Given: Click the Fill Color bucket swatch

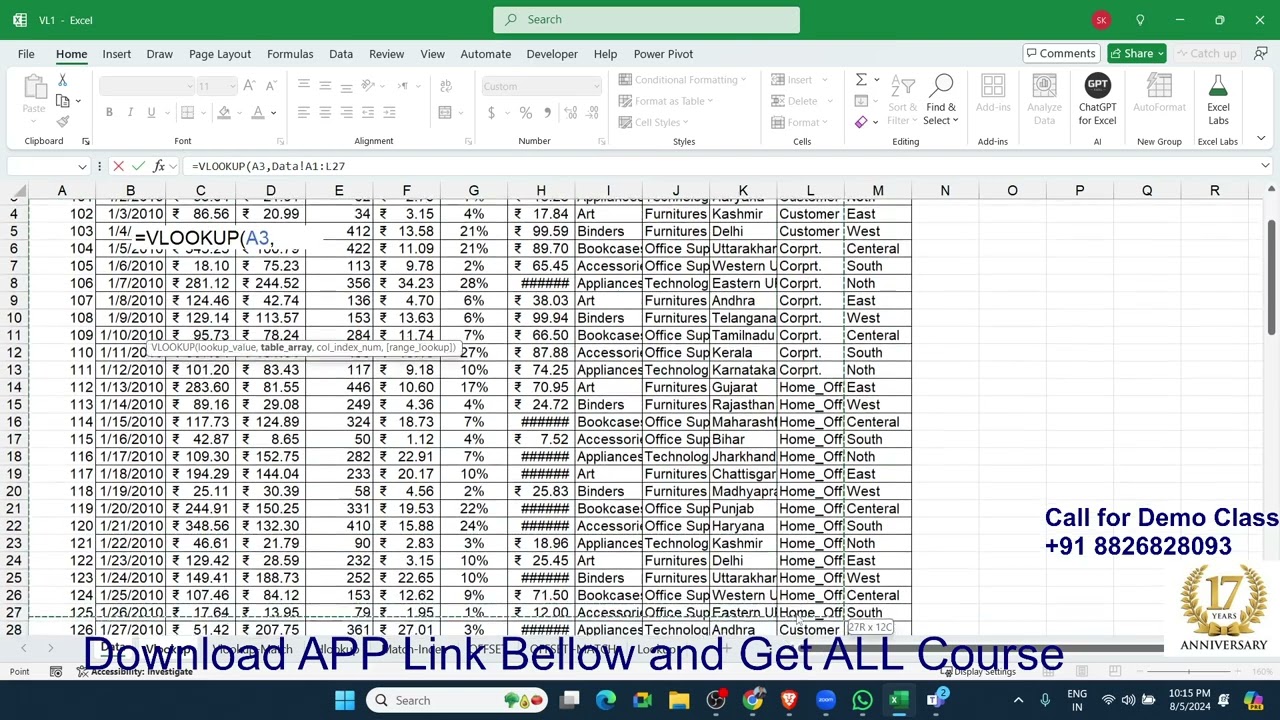Looking at the screenshot, I should coord(224,113).
